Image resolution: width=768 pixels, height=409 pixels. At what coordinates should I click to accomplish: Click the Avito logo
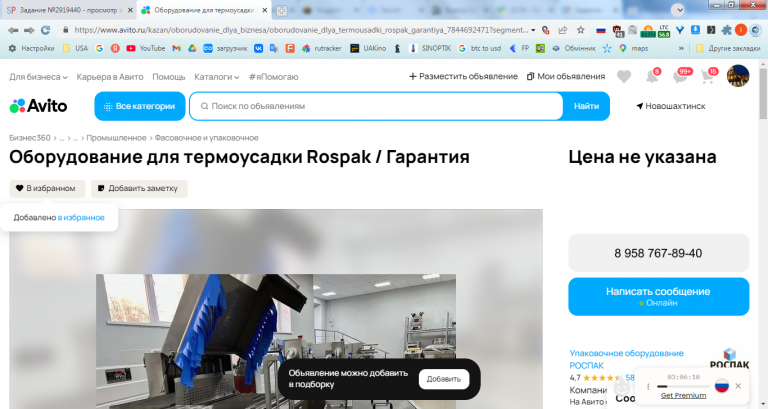tap(38, 106)
